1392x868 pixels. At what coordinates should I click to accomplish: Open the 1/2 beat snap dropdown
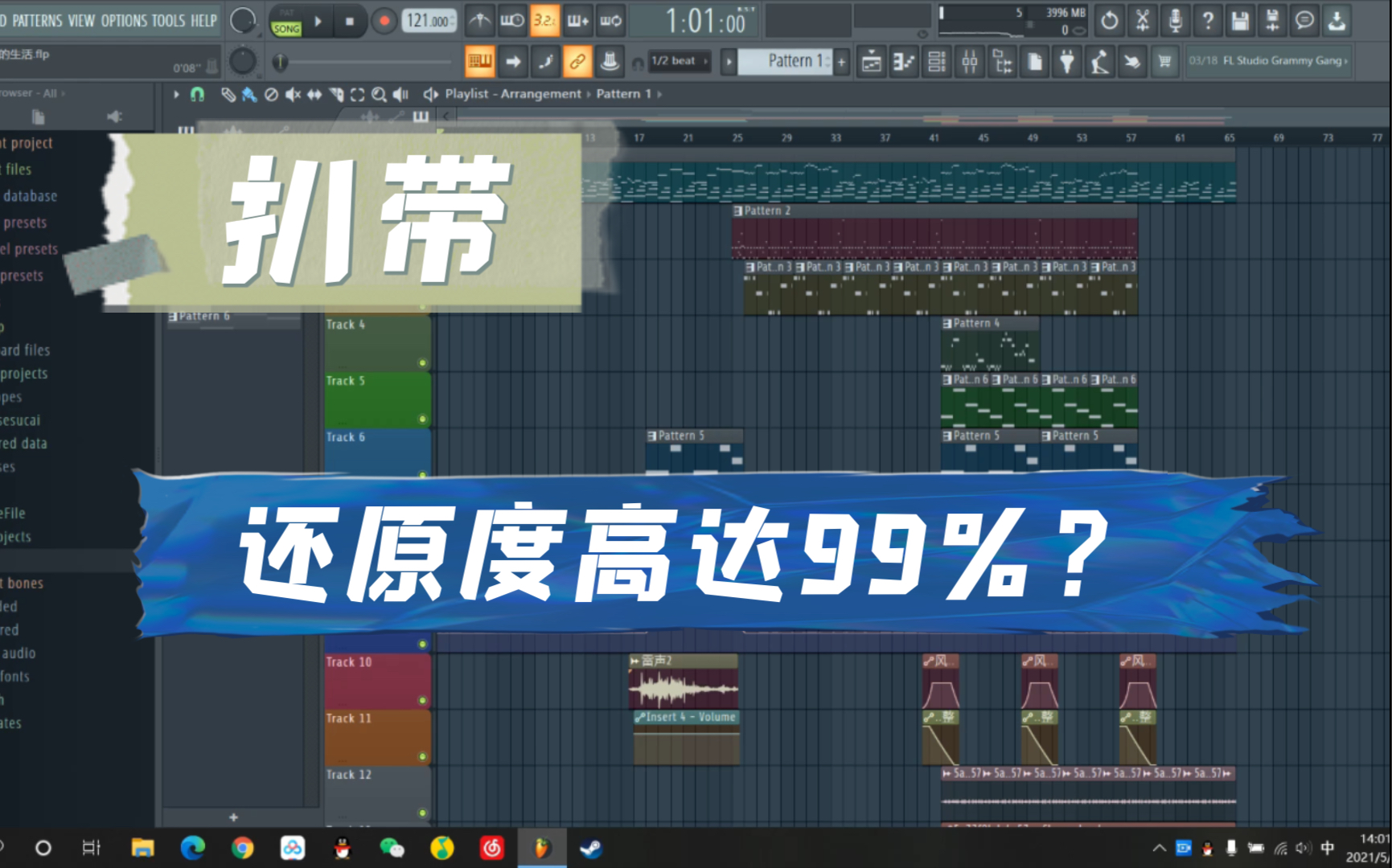[680, 61]
